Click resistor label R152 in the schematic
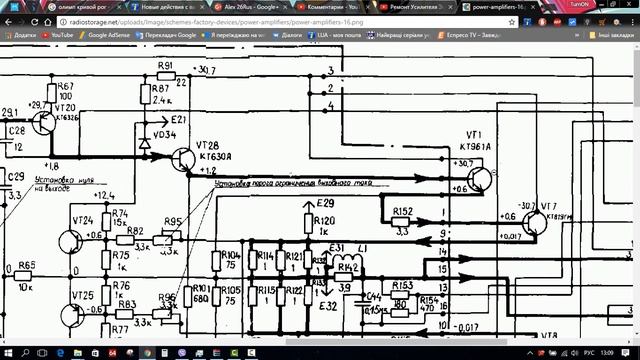The image size is (640, 360). pyautogui.click(x=403, y=211)
